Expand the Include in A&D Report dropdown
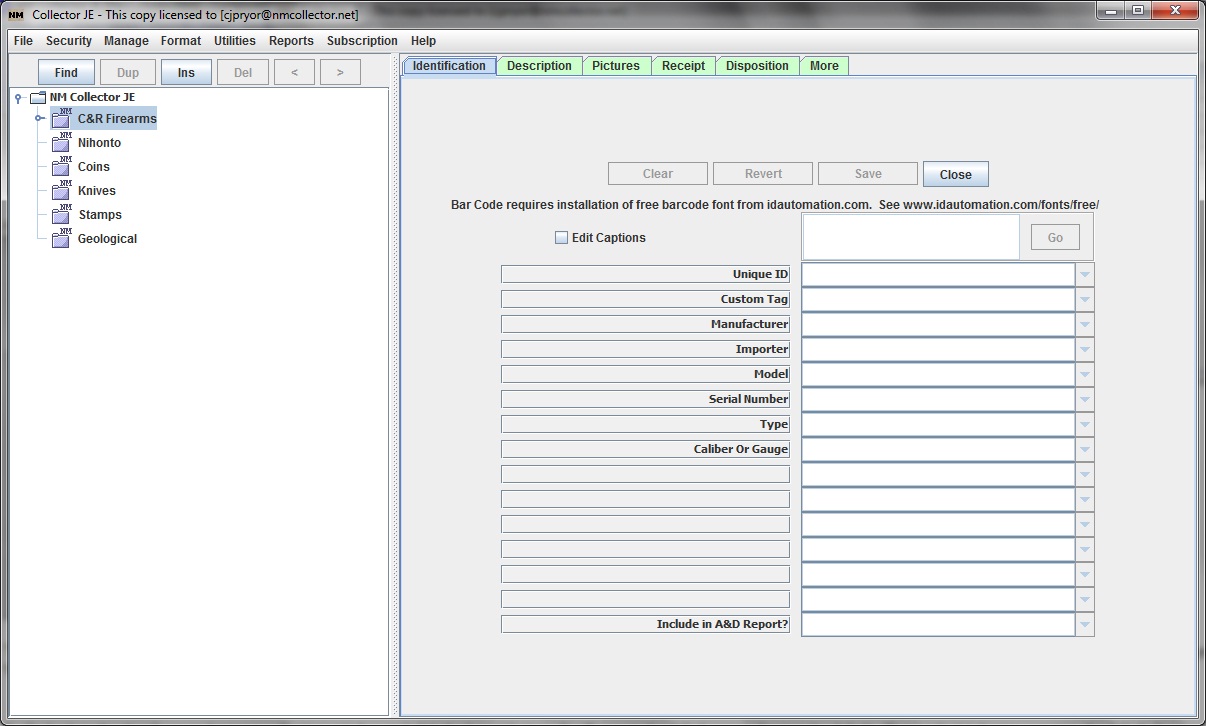The height and width of the screenshot is (726, 1206). 1084,624
